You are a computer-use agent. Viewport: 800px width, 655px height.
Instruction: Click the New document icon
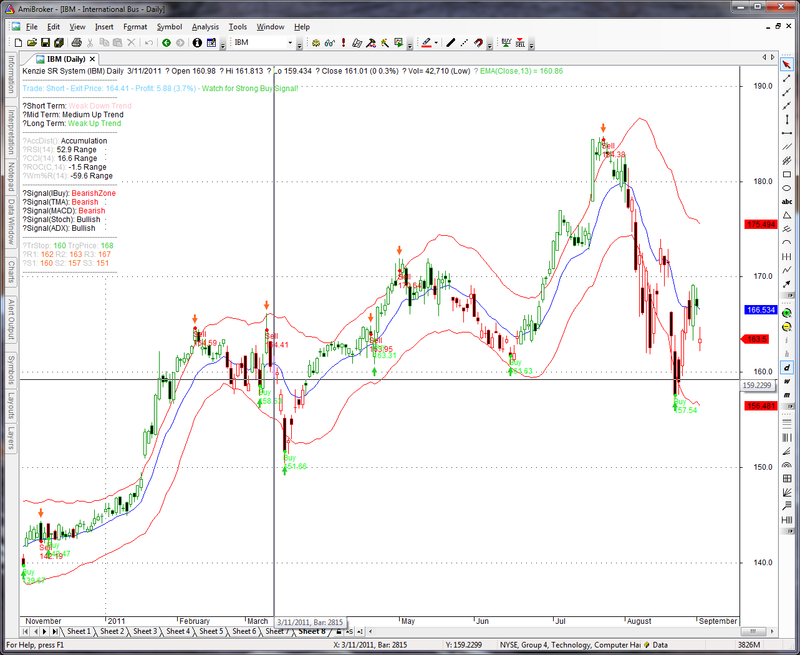[18, 43]
